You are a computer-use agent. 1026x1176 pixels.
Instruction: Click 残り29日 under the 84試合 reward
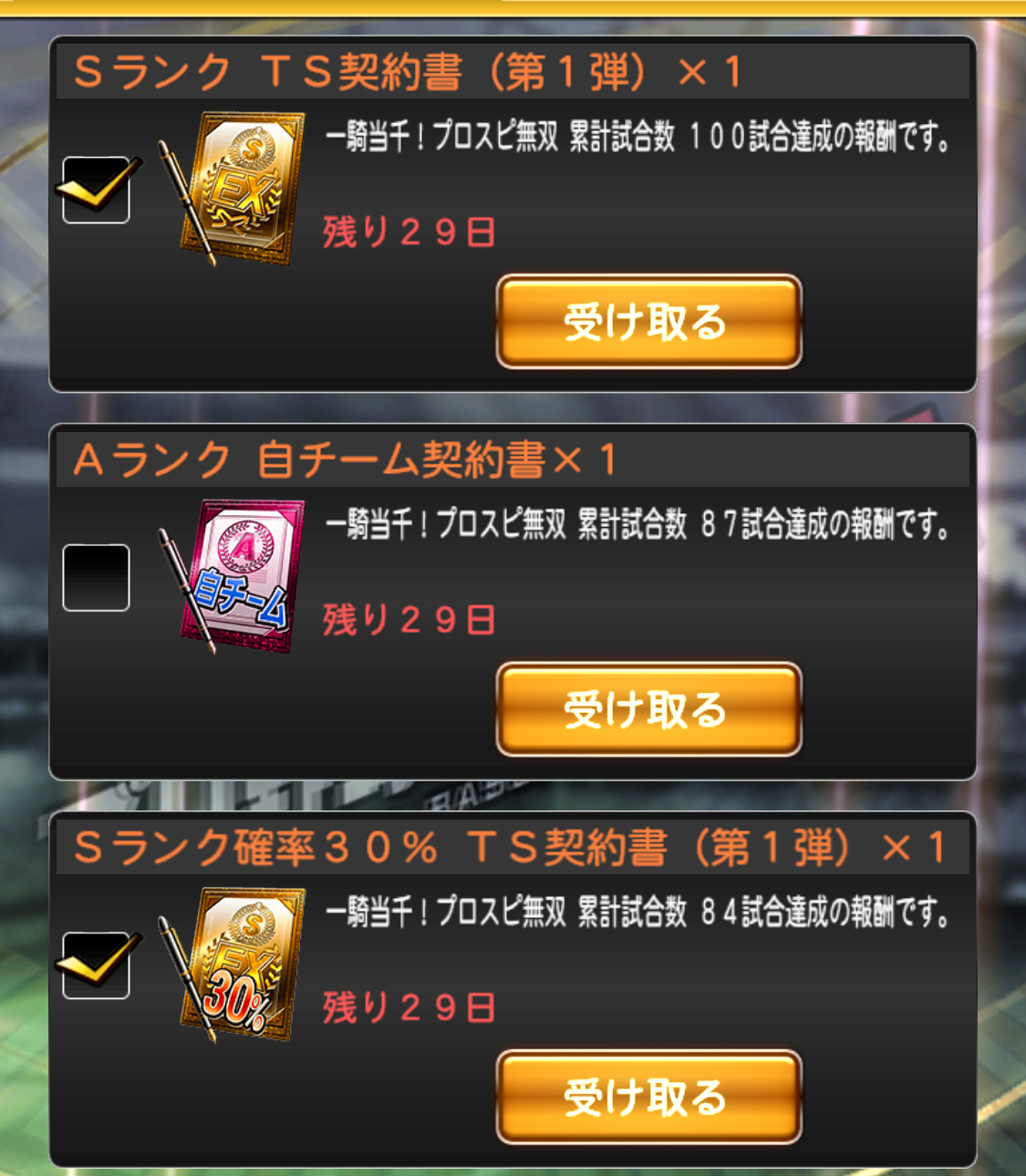tap(409, 1007)
